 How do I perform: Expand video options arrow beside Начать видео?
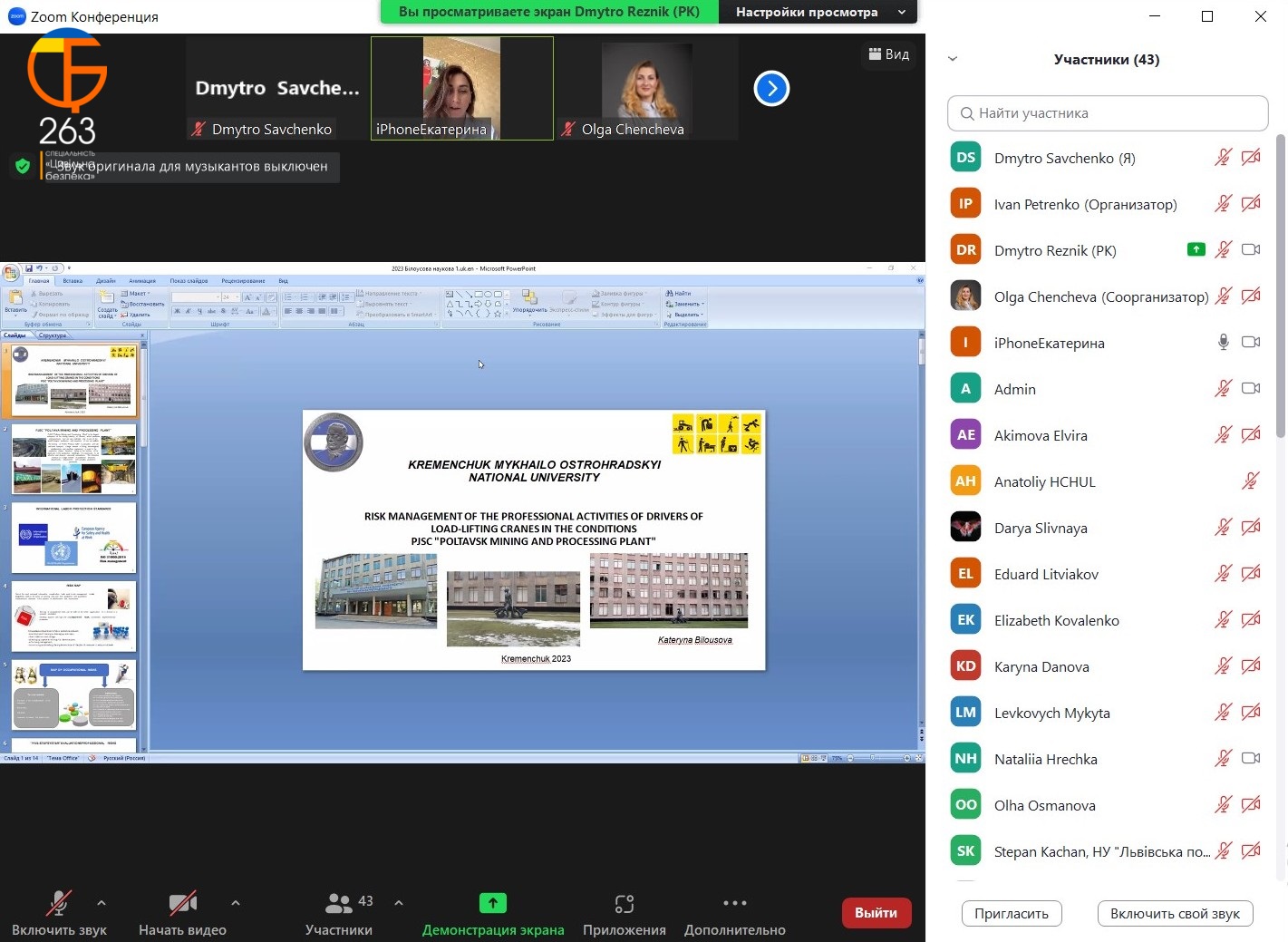coord(236,903)
